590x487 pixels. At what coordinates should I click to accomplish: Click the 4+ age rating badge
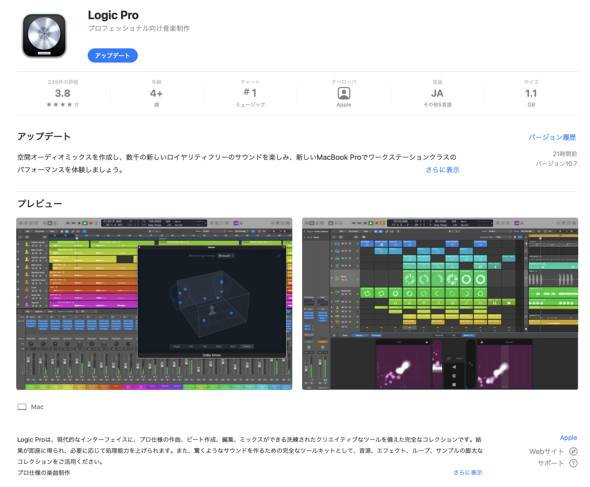coord(156,93)
